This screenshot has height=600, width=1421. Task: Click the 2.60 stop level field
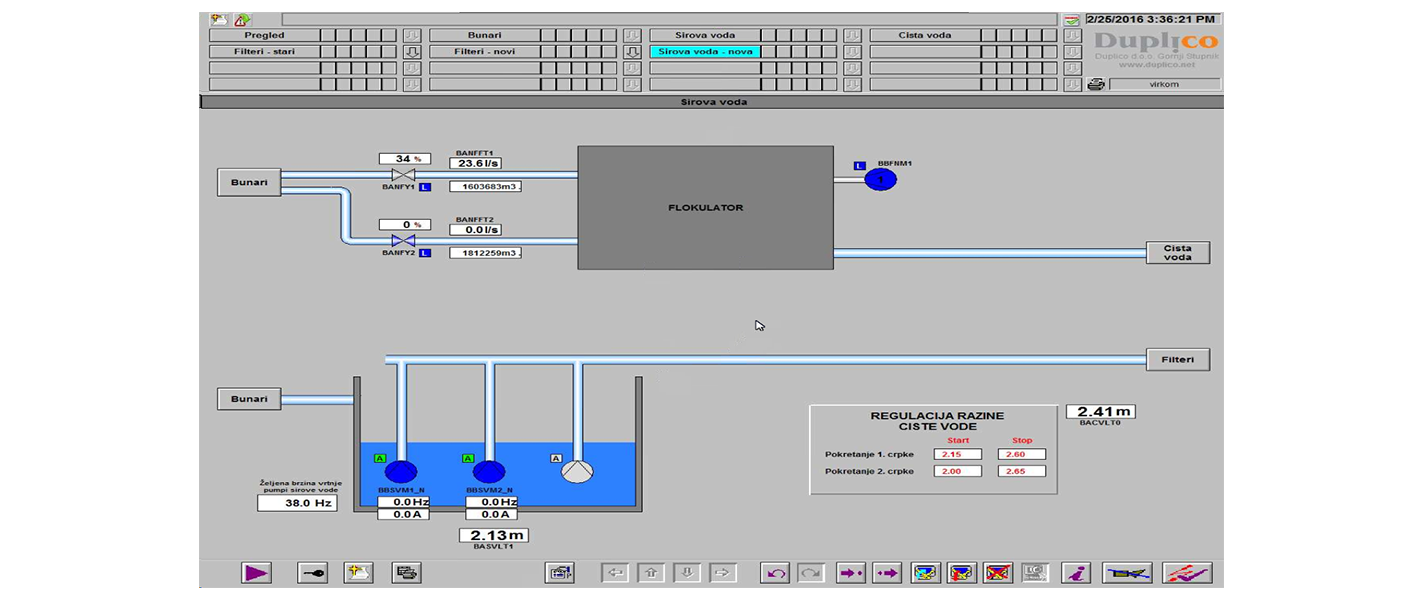tap(1022, 454)
